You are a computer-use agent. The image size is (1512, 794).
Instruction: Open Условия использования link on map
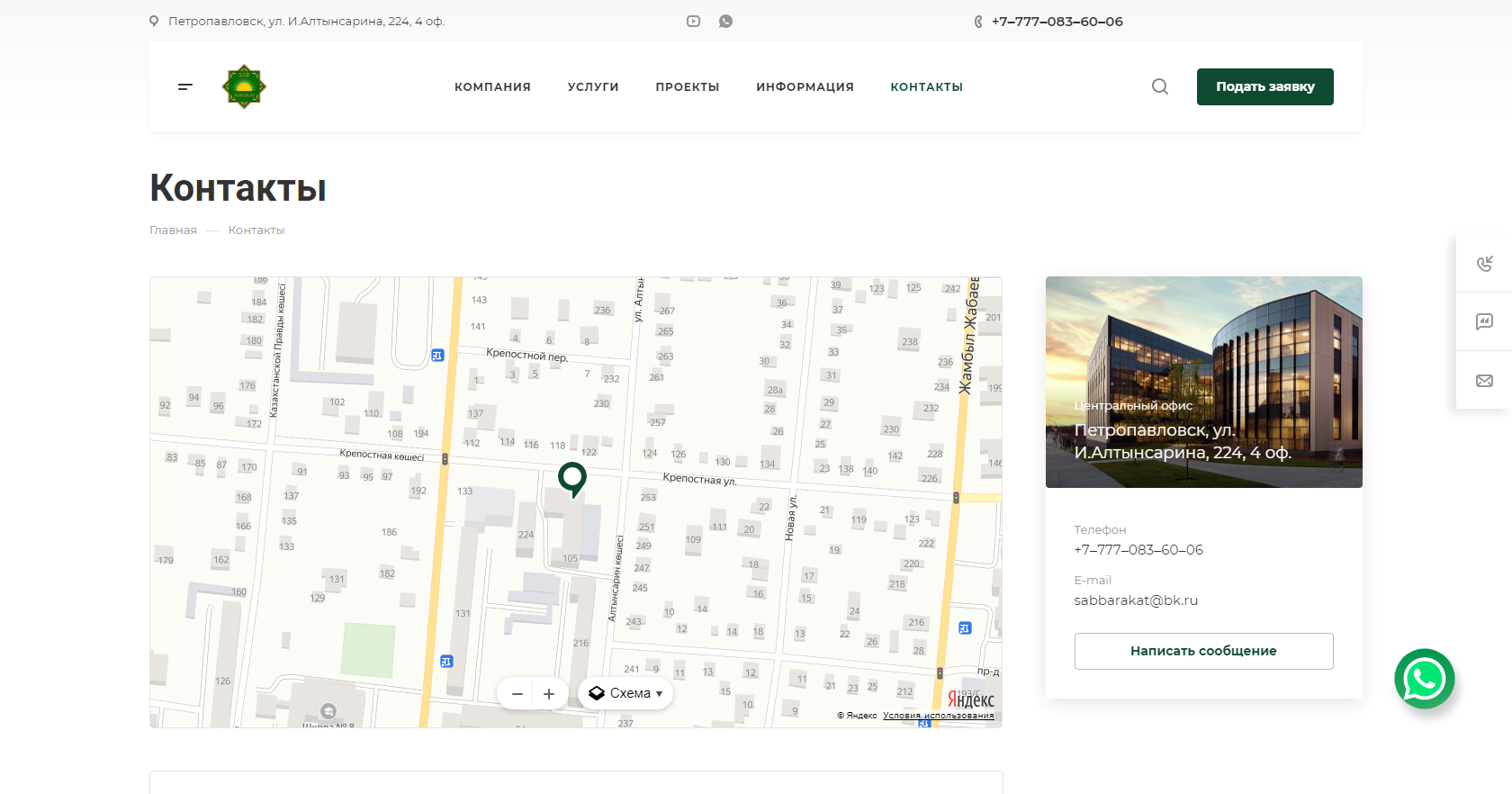tap(939, 716)
